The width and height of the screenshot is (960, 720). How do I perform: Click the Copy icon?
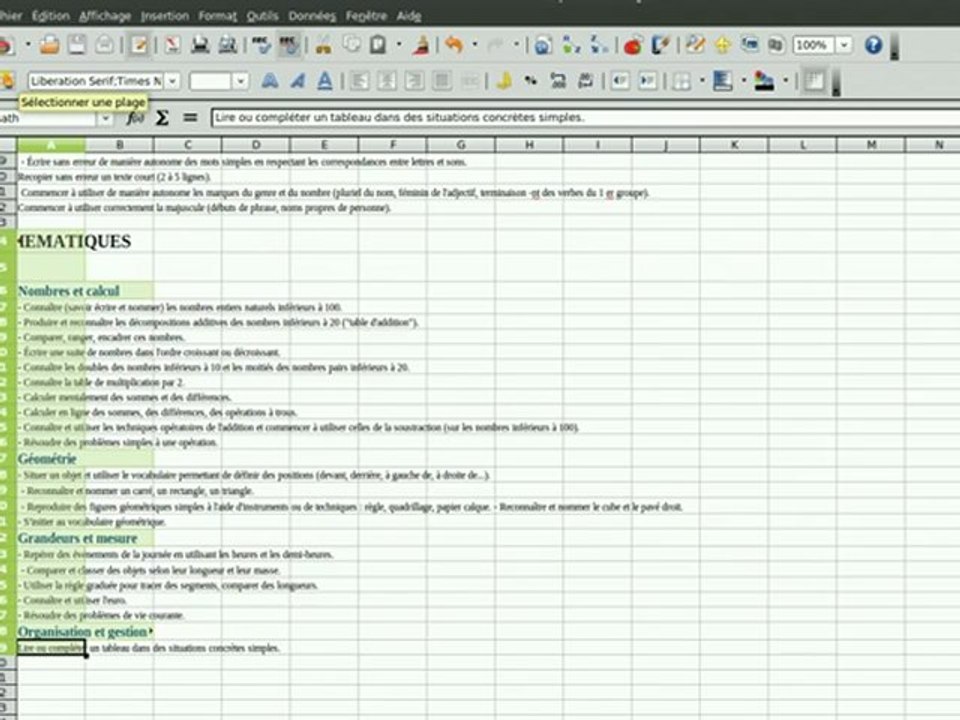(x=351, y=45)
